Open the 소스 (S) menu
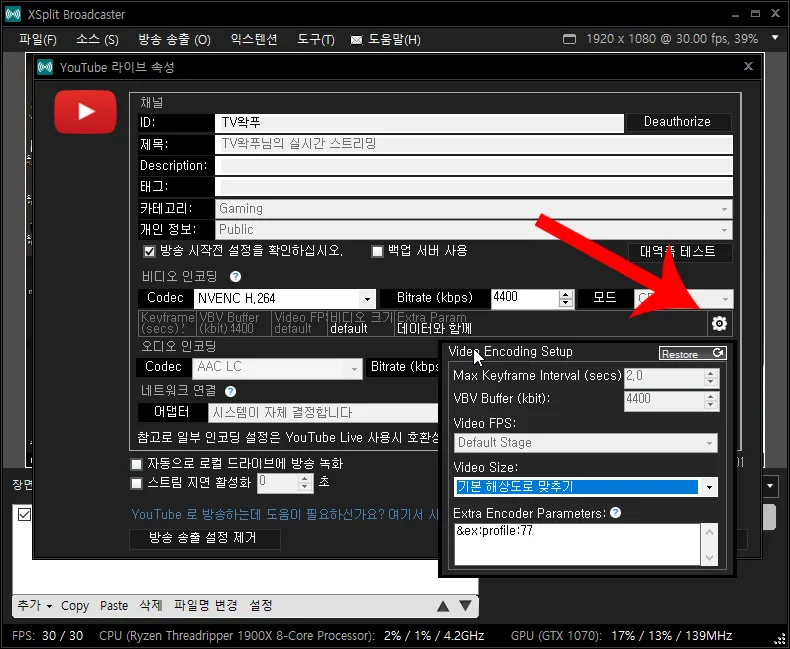 [x=97, y=39]
